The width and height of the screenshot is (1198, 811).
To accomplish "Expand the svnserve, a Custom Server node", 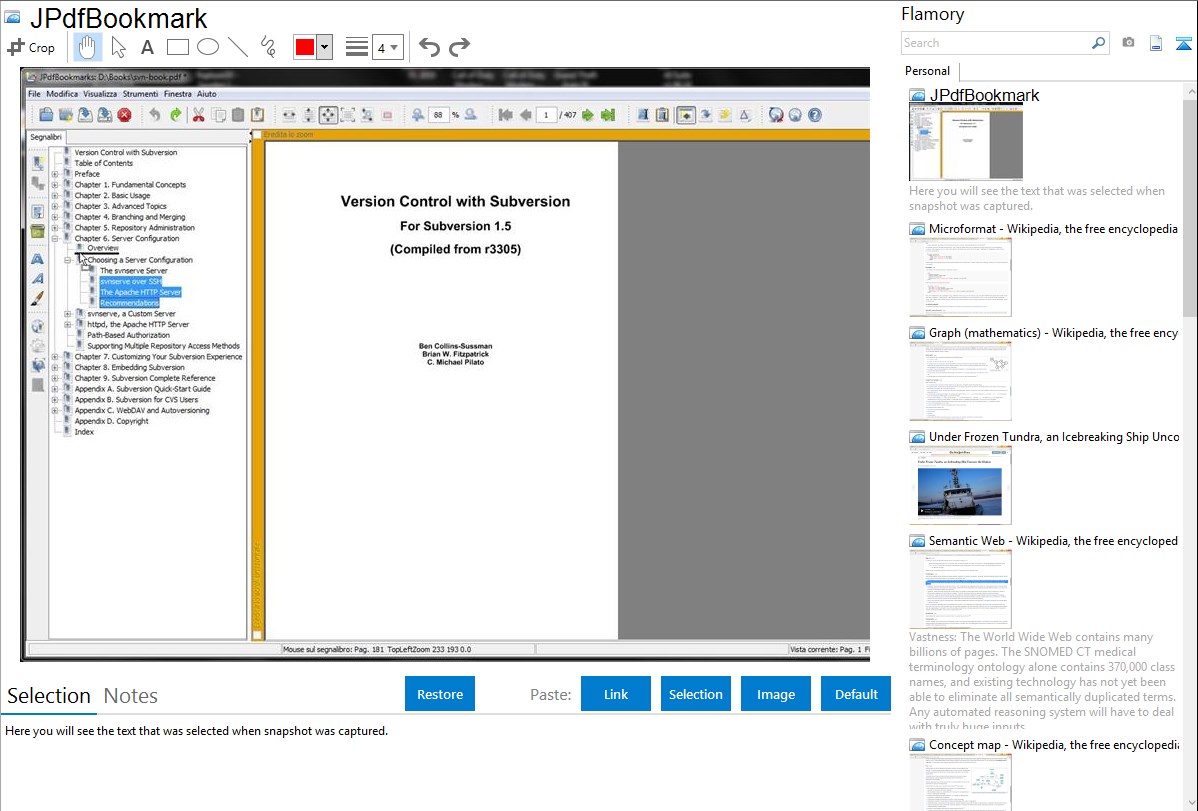I will 68,314.
